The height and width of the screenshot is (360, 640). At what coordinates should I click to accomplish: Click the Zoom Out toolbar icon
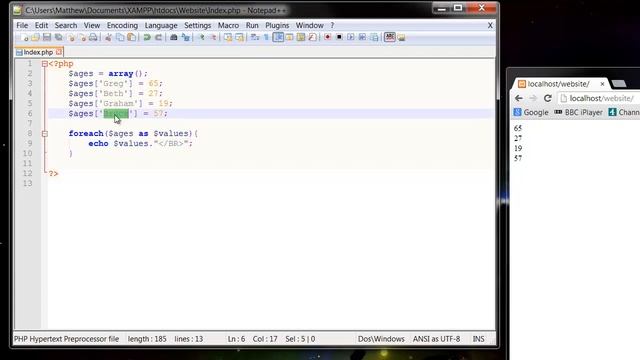214,38
